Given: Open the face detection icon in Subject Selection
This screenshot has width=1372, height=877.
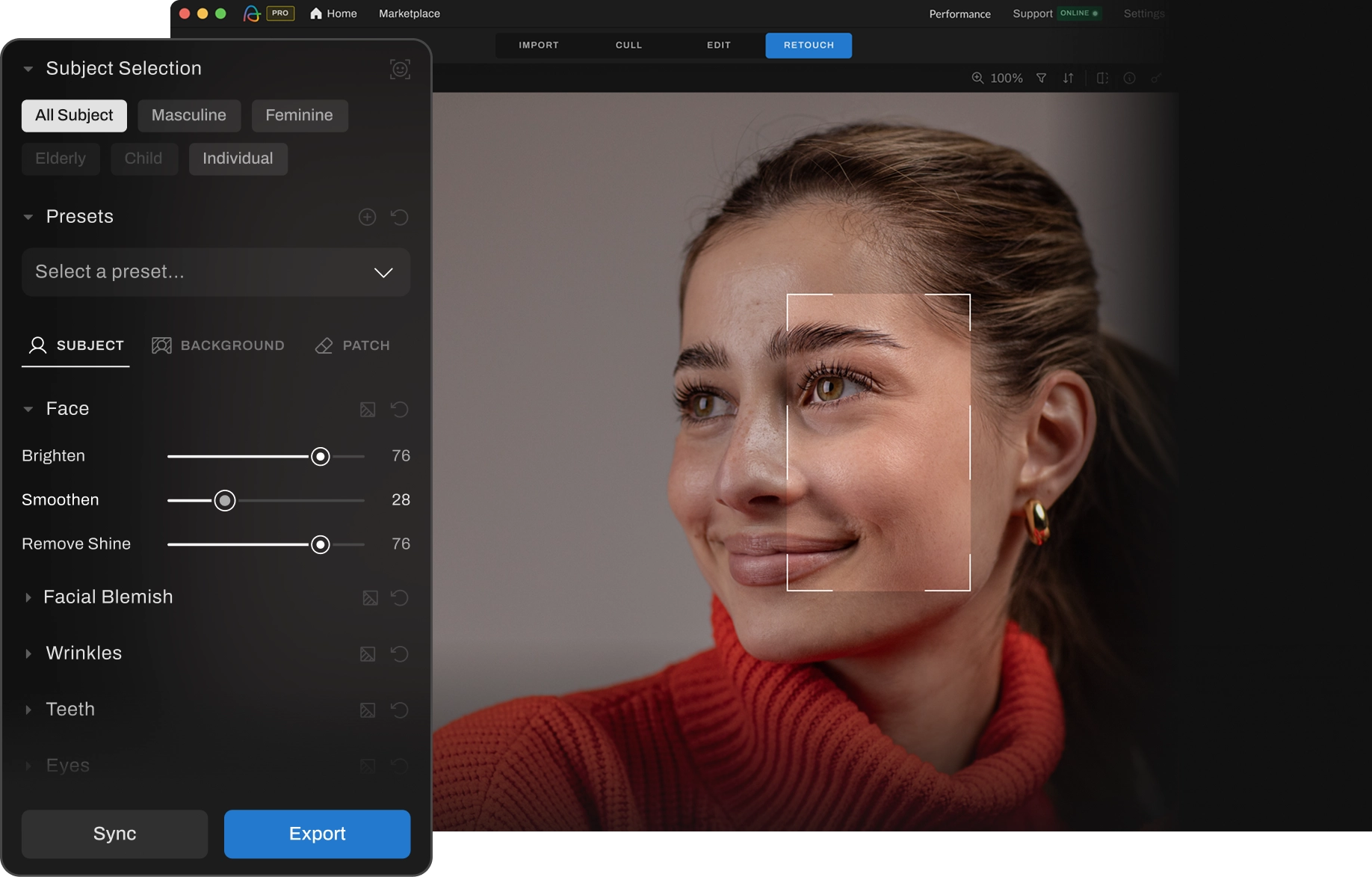Looking at the screenshot, I should coord(400,69).
